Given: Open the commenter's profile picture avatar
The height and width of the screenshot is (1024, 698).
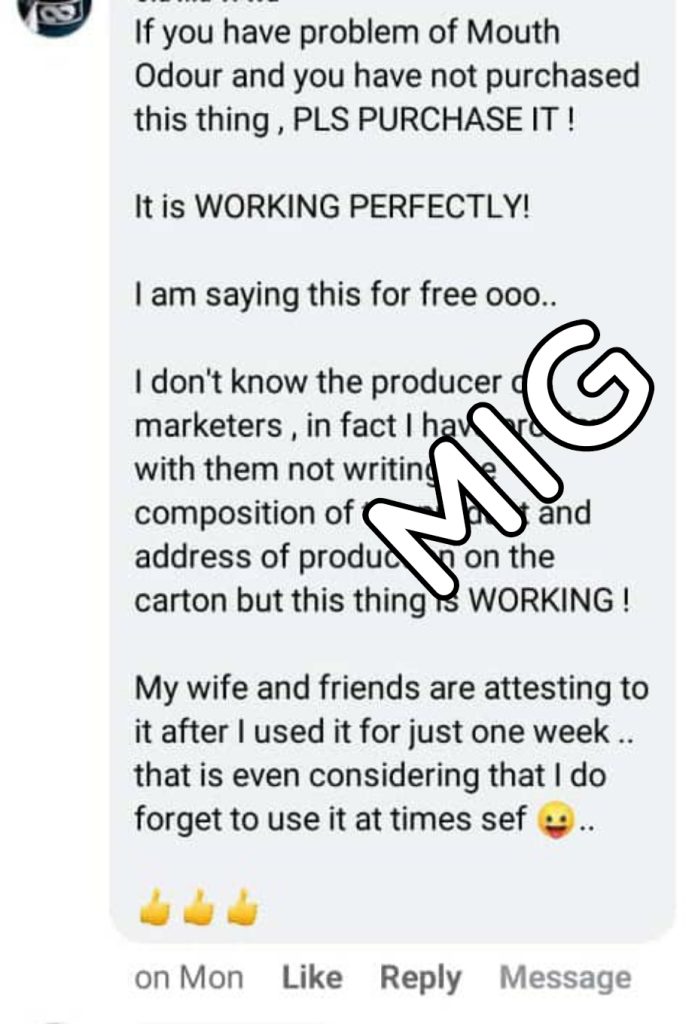Looking at the screenshot, I should pyautogui.click(x=55, y=12).
